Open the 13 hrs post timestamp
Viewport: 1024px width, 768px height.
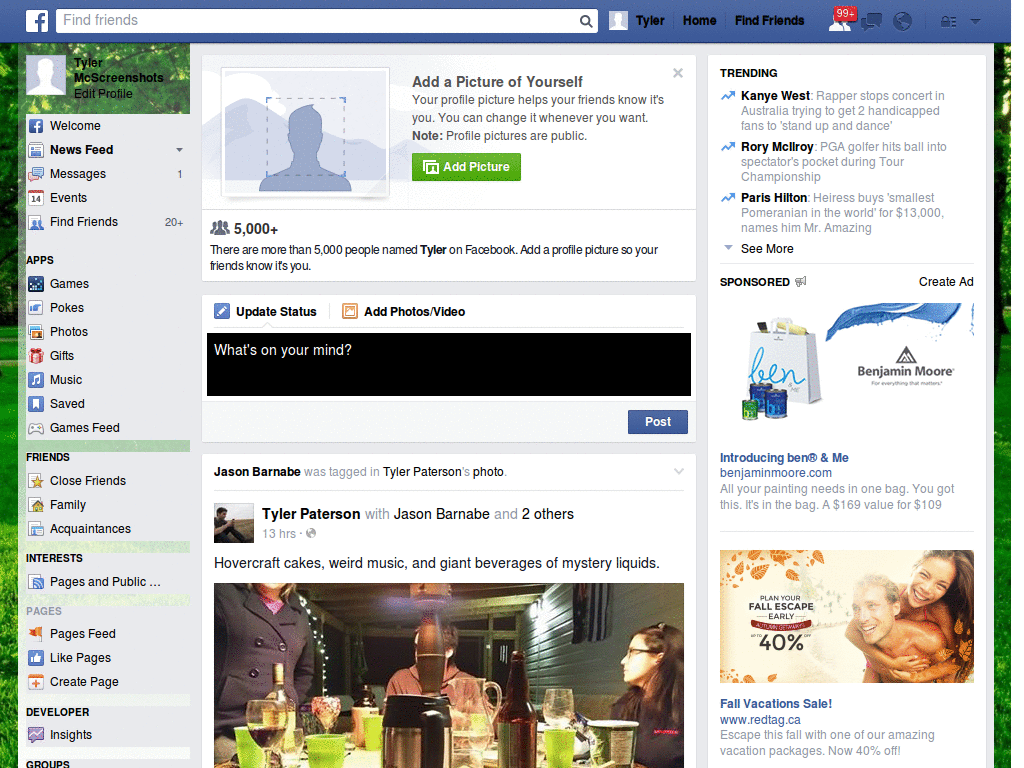[x=279, y=534]
